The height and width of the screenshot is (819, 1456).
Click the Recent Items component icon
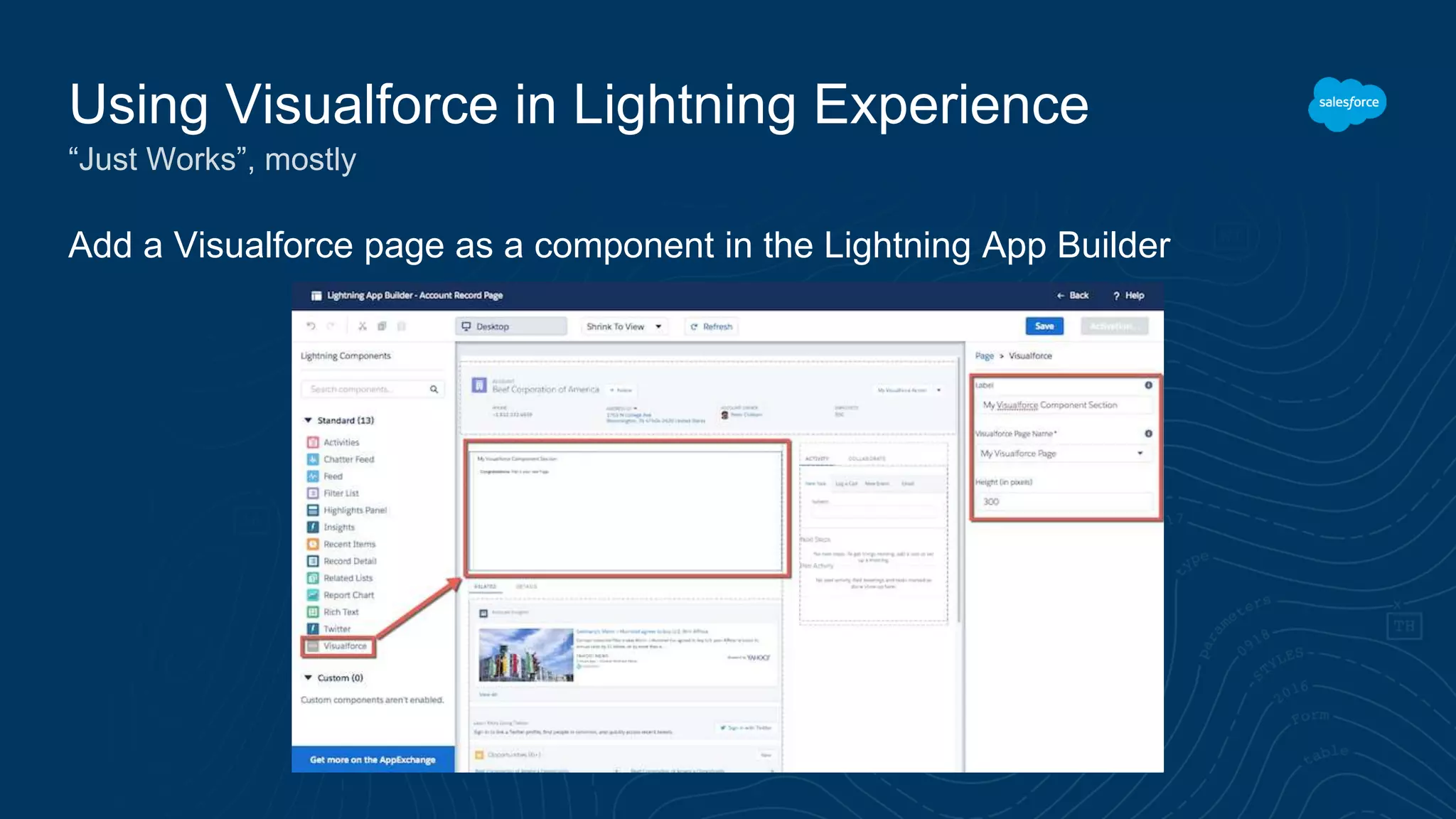(313, 544)
